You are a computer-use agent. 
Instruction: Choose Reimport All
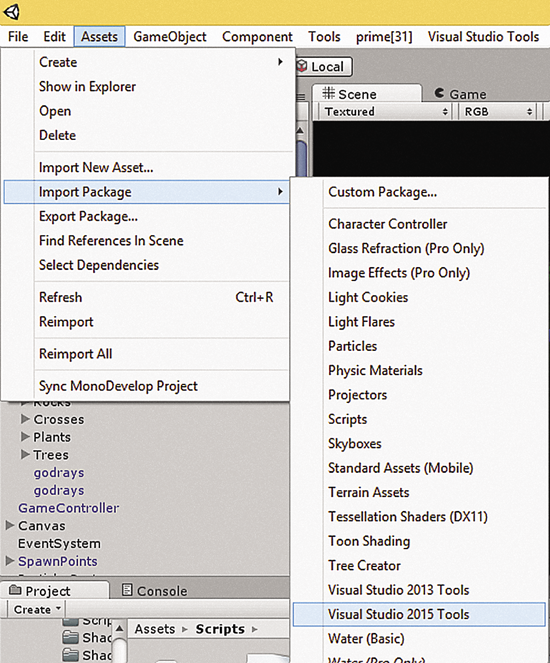(x=146, y=354)
